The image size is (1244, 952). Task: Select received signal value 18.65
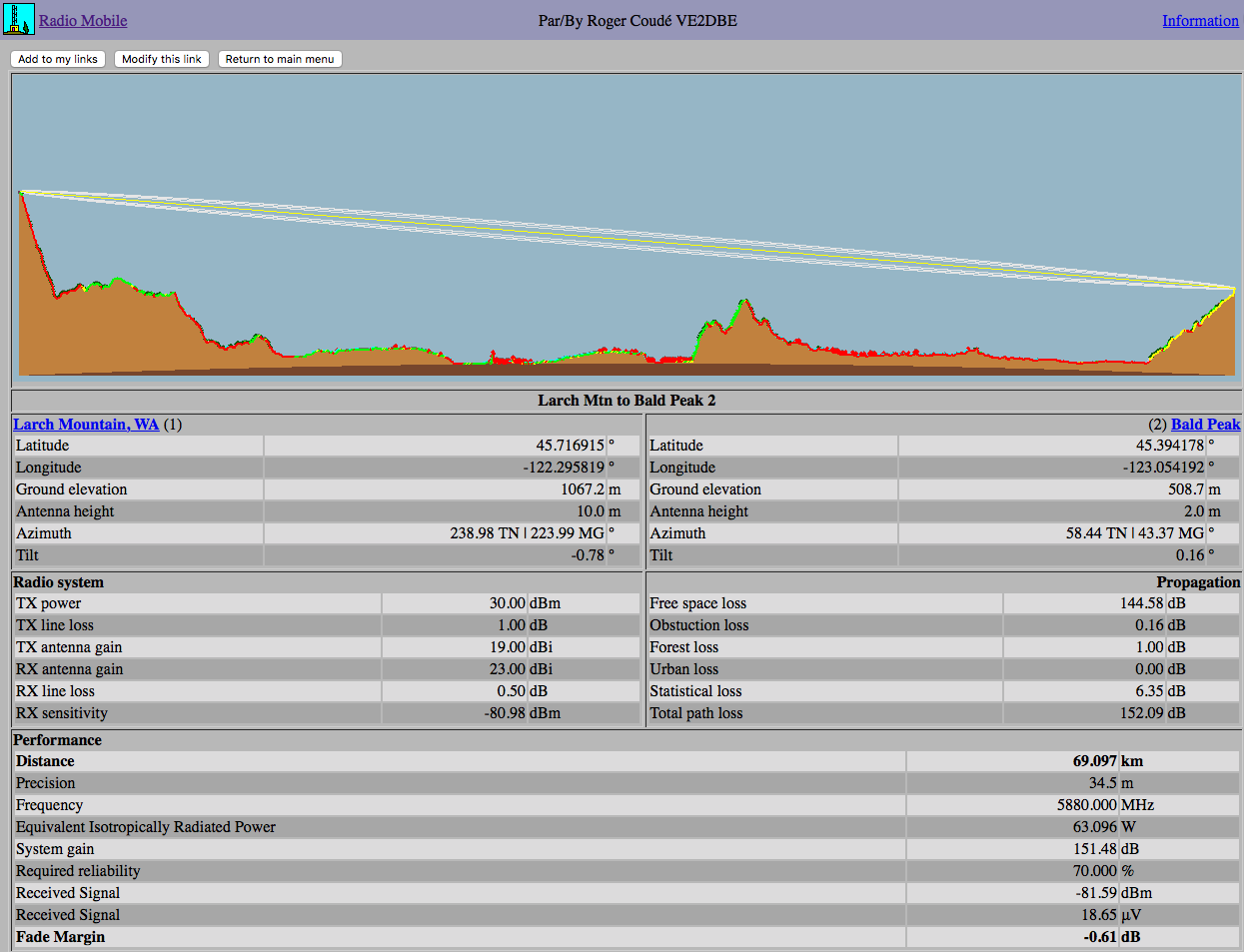[1099, 915]
